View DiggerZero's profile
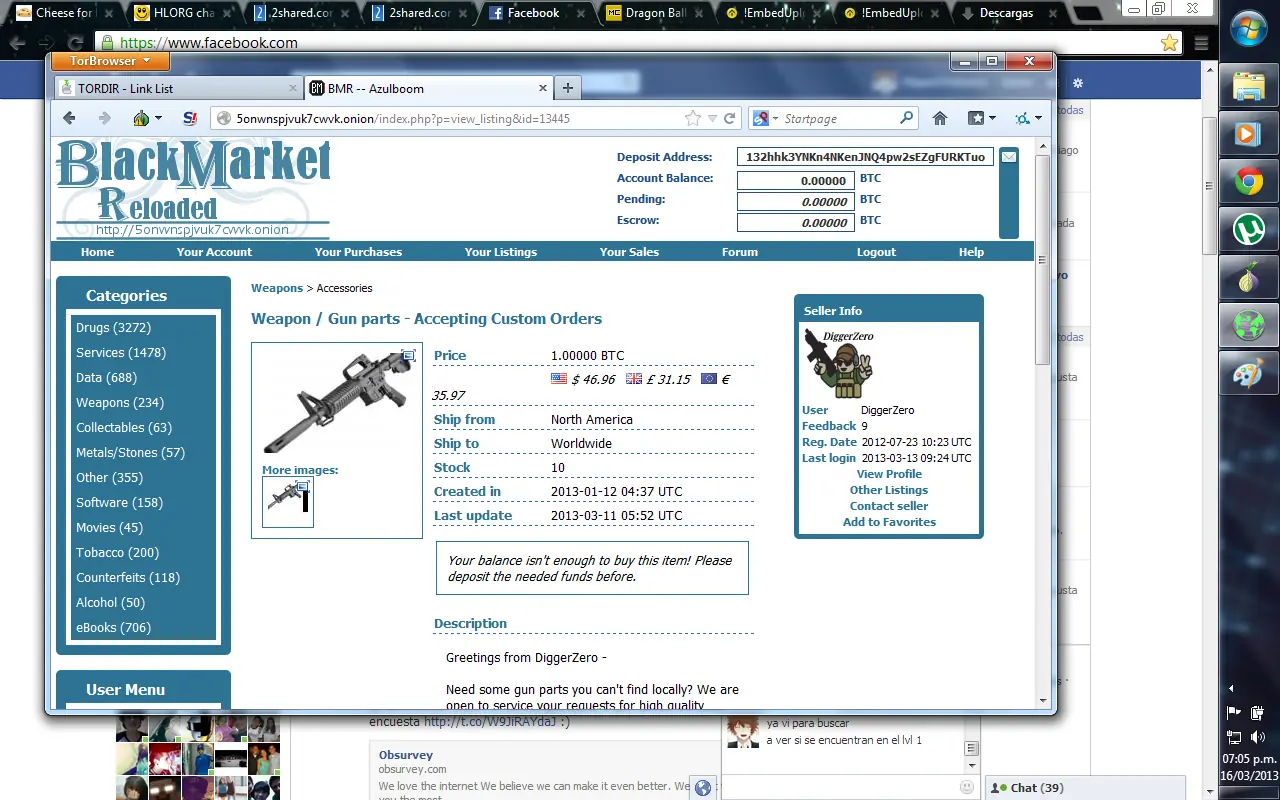This screenshot has height=800, width=1280. 889,474
